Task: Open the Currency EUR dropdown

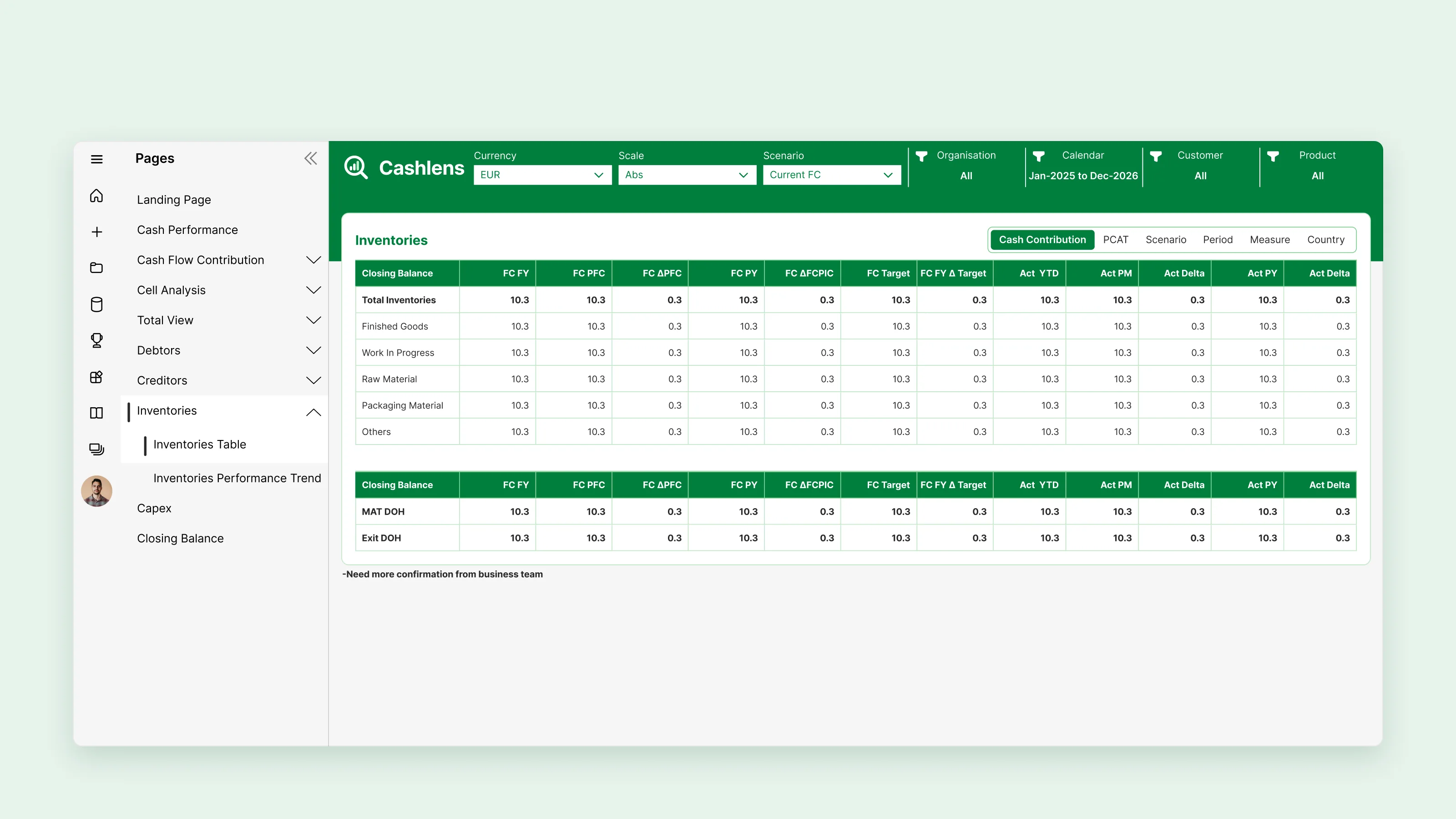Action: point(542,175)
